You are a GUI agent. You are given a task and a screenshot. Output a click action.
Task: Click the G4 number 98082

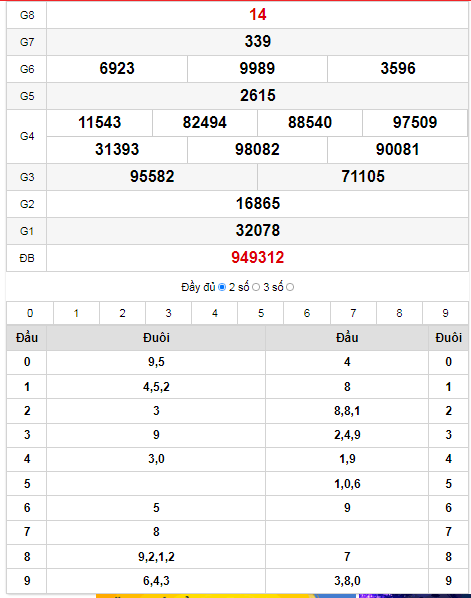257,150
